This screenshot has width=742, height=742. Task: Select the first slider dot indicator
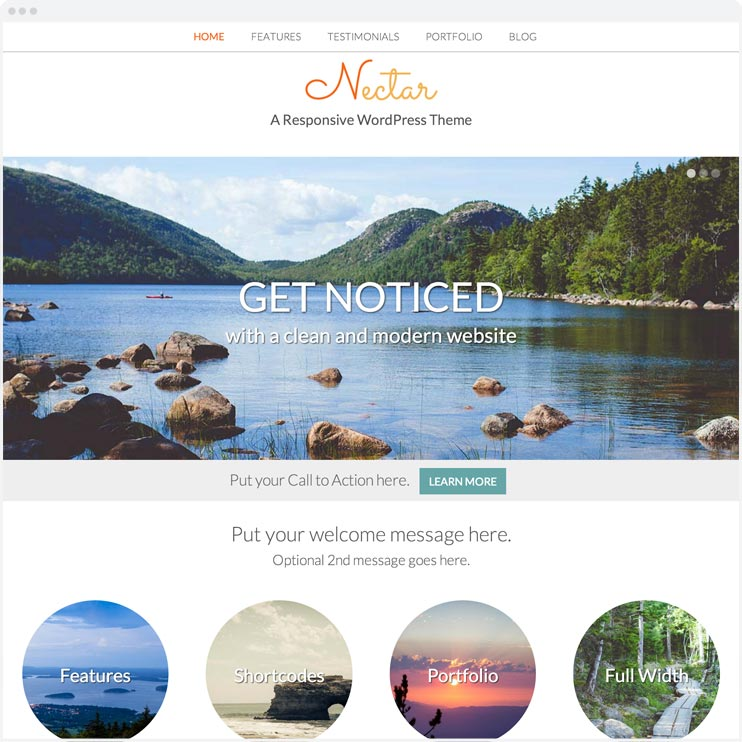coord(691,174)
